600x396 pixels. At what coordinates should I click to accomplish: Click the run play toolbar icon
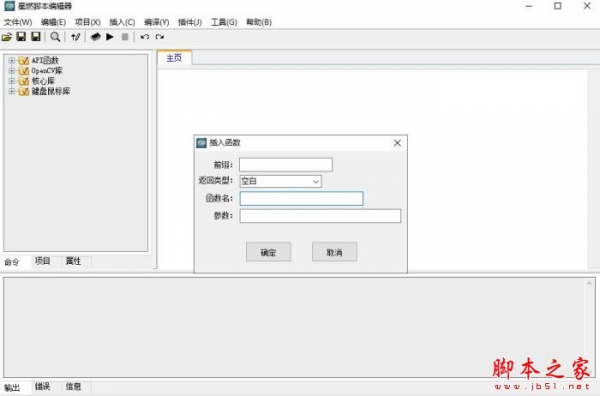110,37
